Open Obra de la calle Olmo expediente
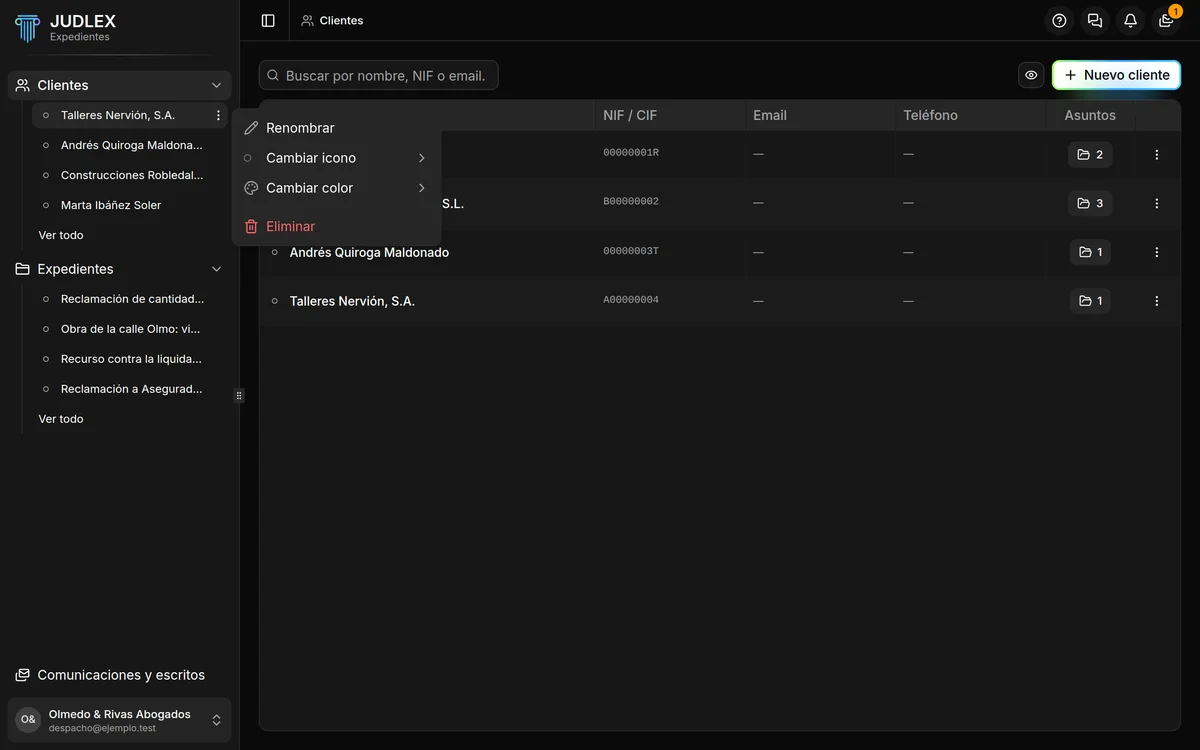Viewport: 1200px width, 750px height. coord(131,329)
